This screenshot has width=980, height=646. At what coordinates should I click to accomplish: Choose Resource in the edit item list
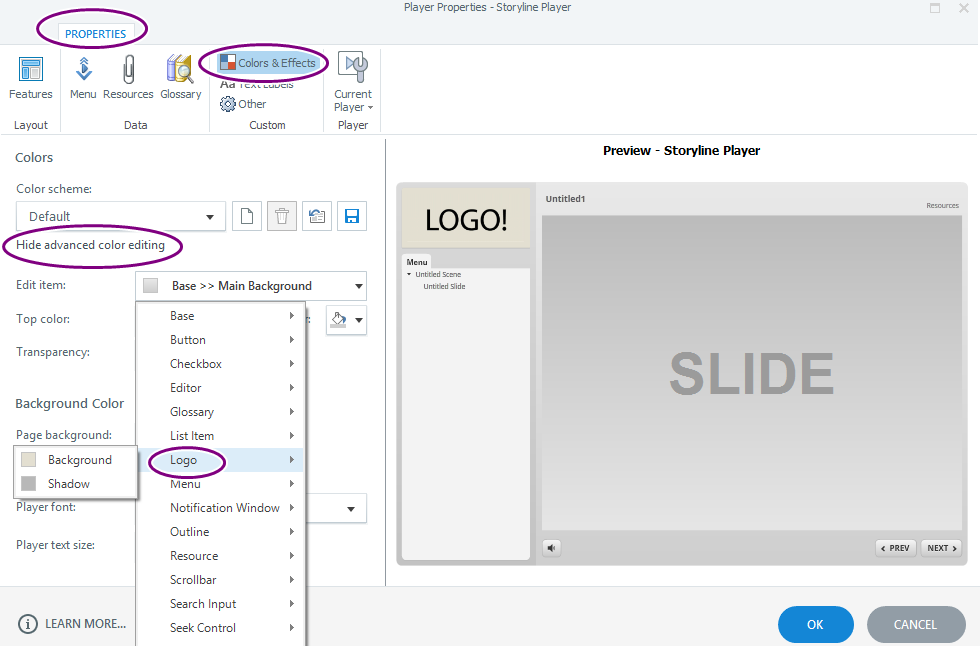(x=221, y=555)
